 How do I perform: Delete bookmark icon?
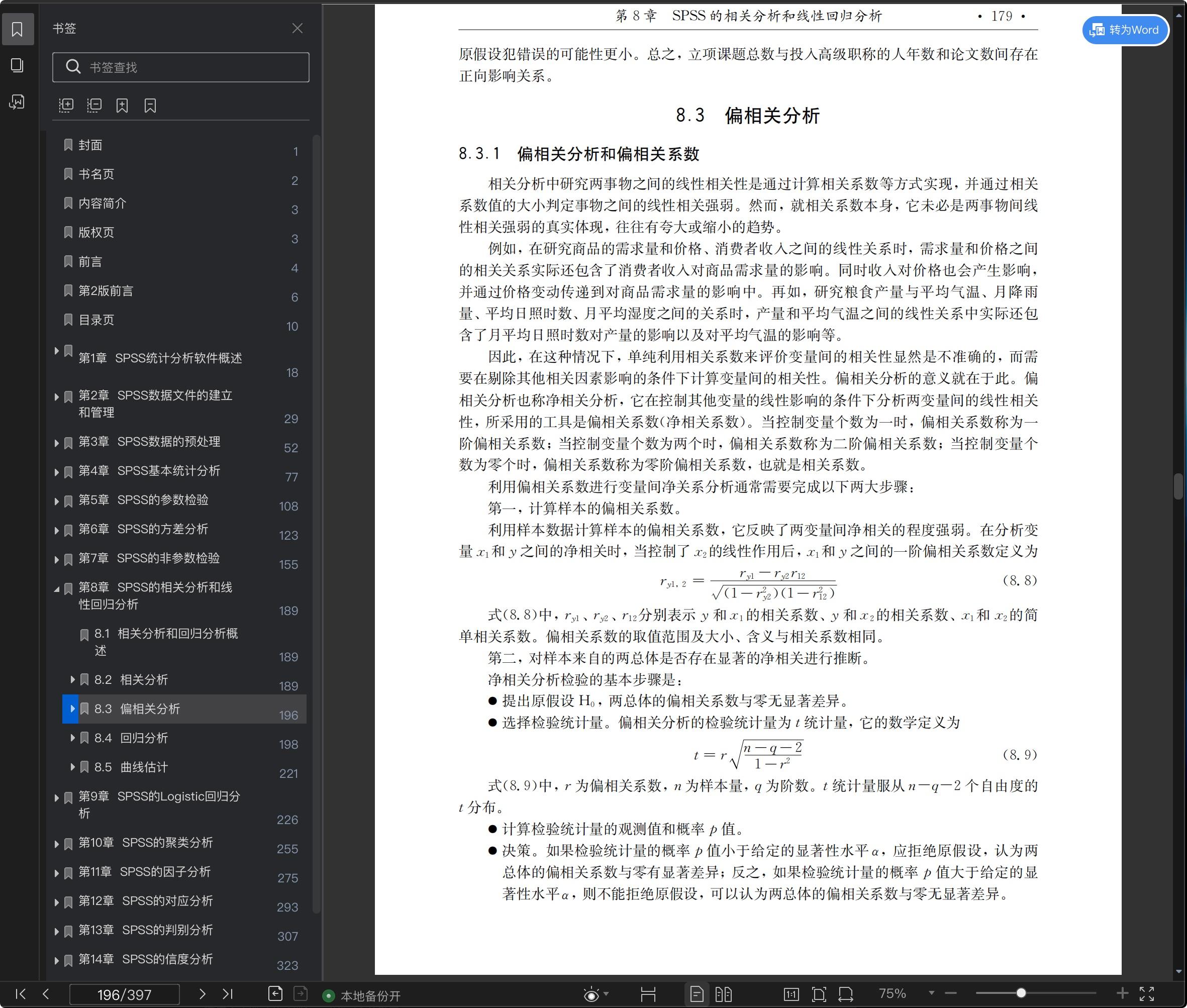pyautogui.click(x=150, y=105)
